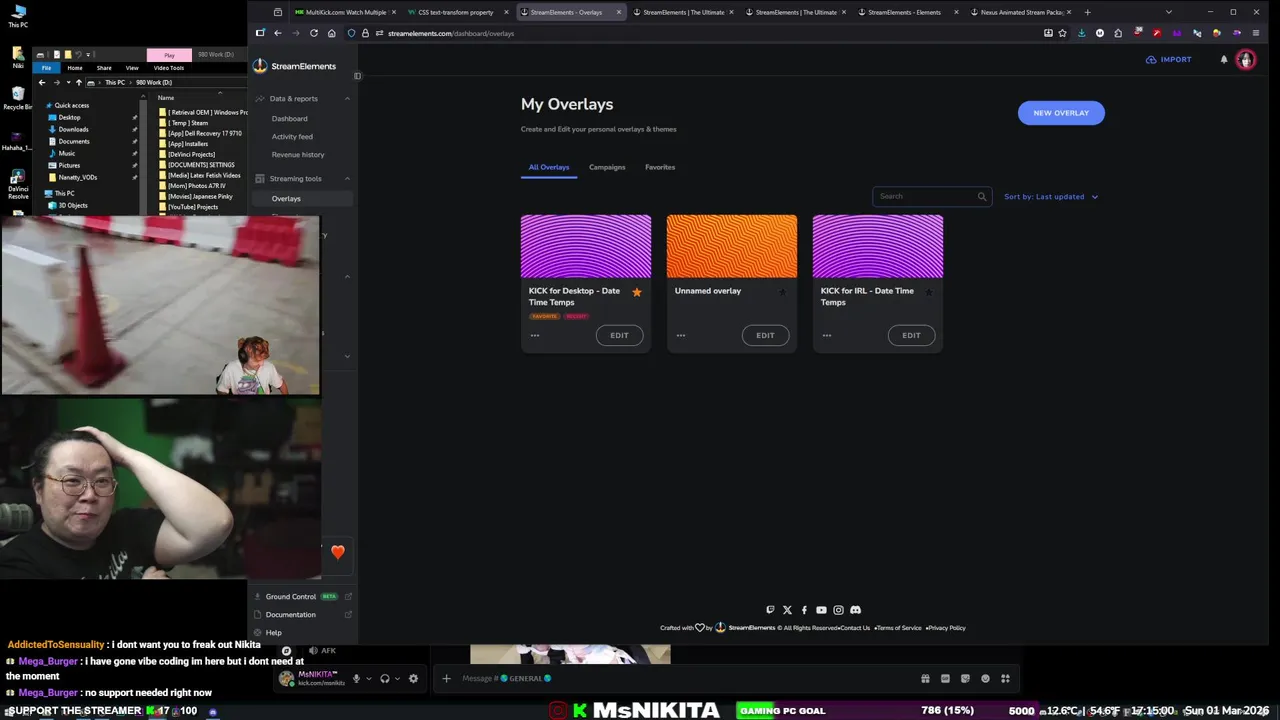Edit the Unnamed overlay
The height and width of the screenshot is (720, 1280).
click(765, 335)
